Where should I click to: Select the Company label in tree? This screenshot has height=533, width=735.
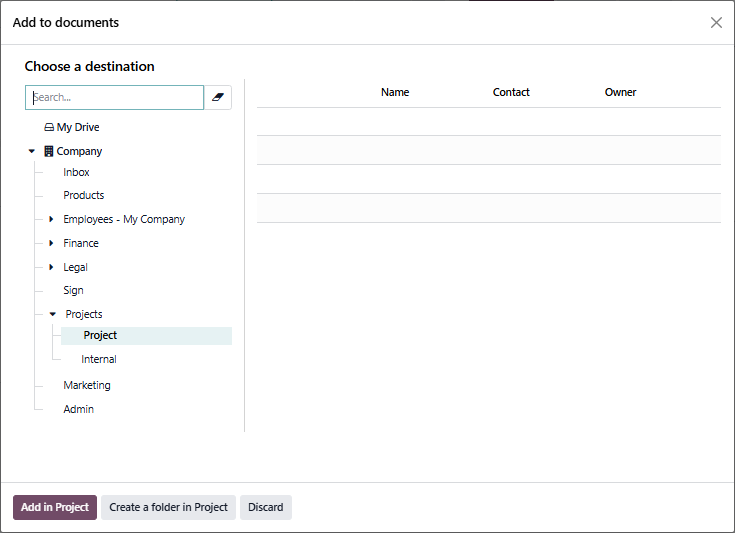[79, 151]
